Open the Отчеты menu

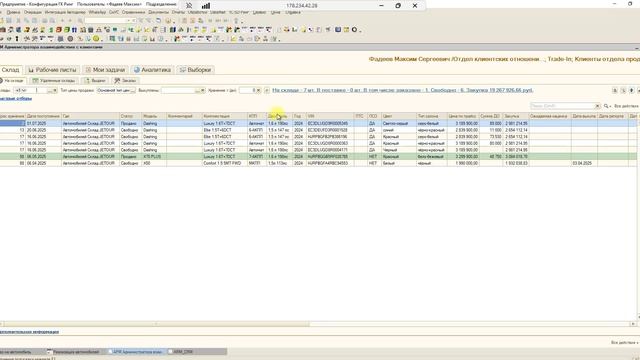(178, 12)
